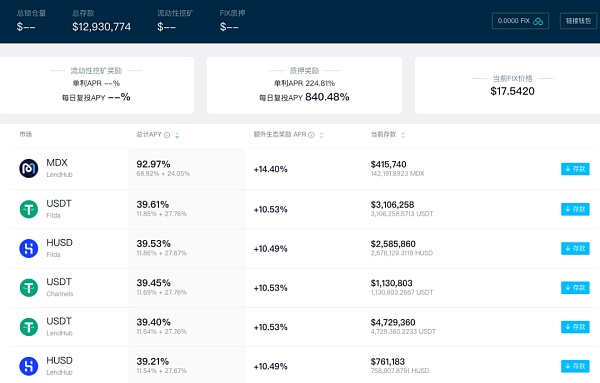Click the HUSD Filda token icon

29,249
